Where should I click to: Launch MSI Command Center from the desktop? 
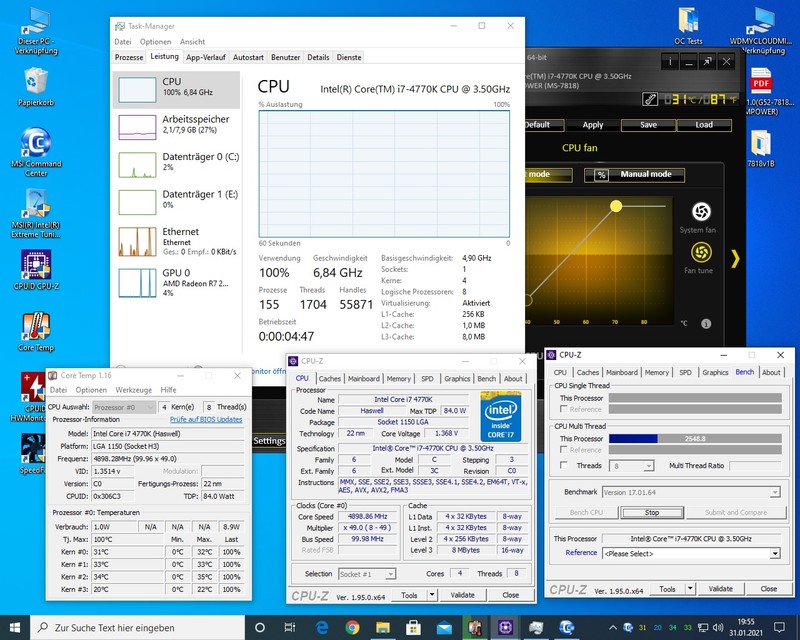[x=36, y=152]
